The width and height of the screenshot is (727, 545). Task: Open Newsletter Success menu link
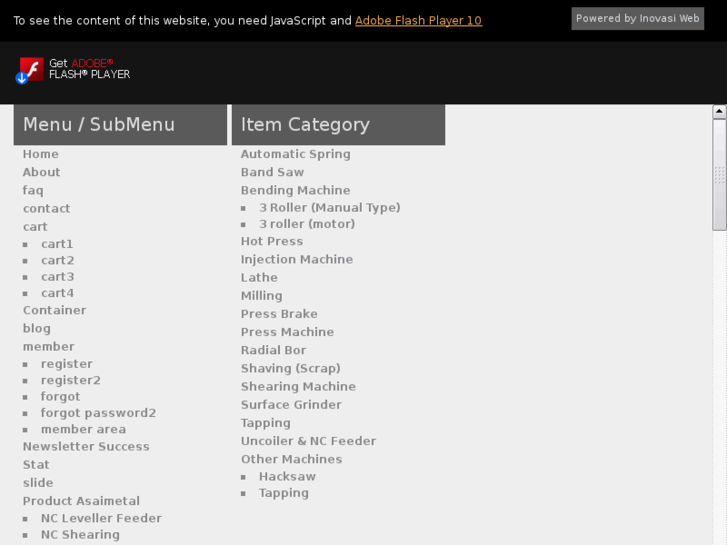(86, 446)
